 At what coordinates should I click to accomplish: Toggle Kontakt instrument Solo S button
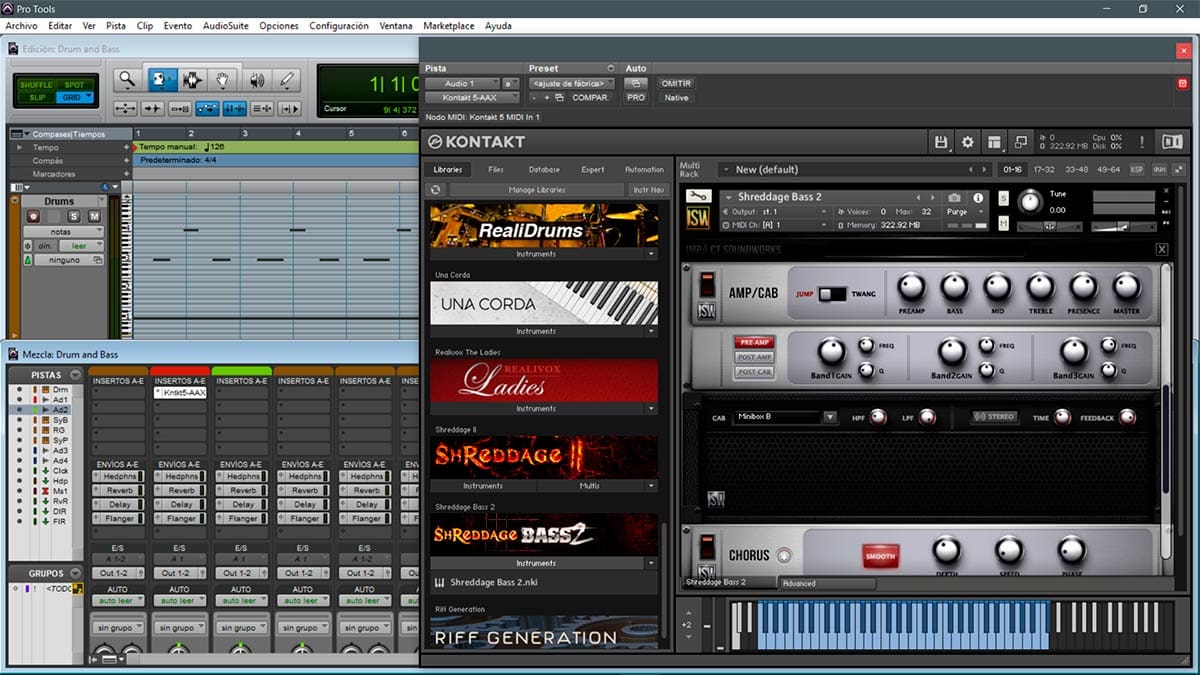[x=1003, y=198]
